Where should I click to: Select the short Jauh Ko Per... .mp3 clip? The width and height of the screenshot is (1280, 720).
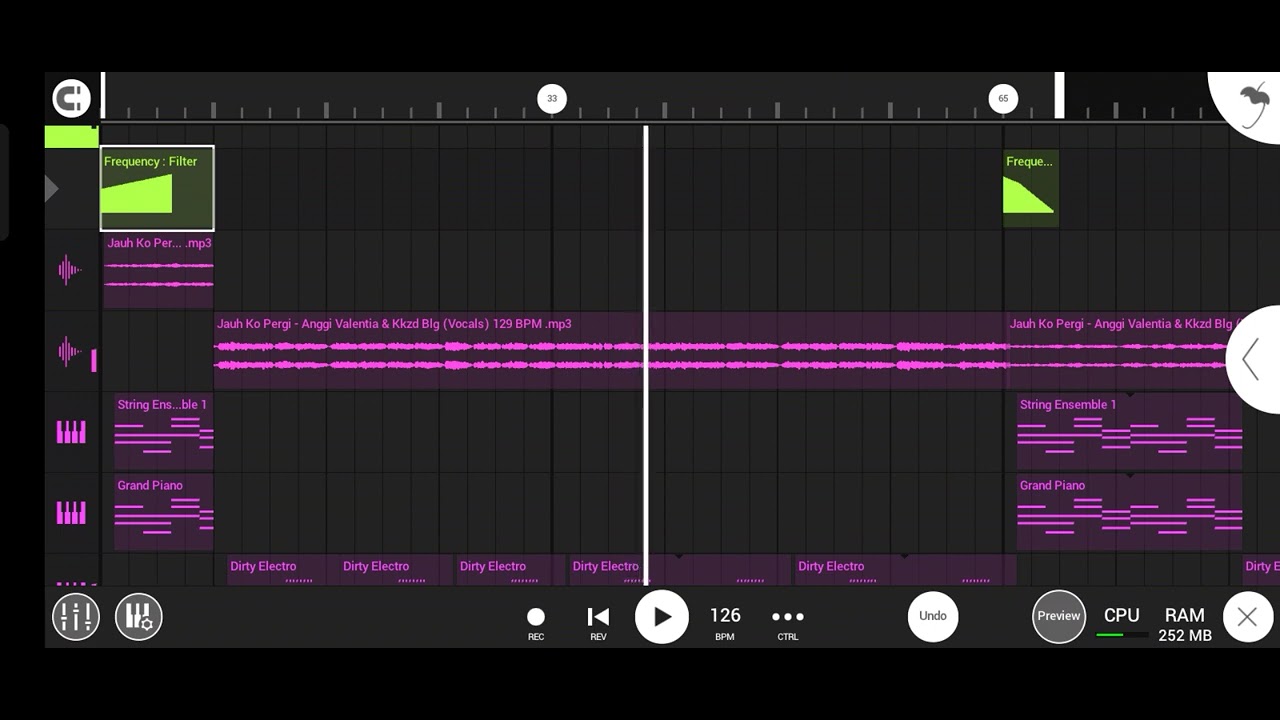(x=158, y=271)
